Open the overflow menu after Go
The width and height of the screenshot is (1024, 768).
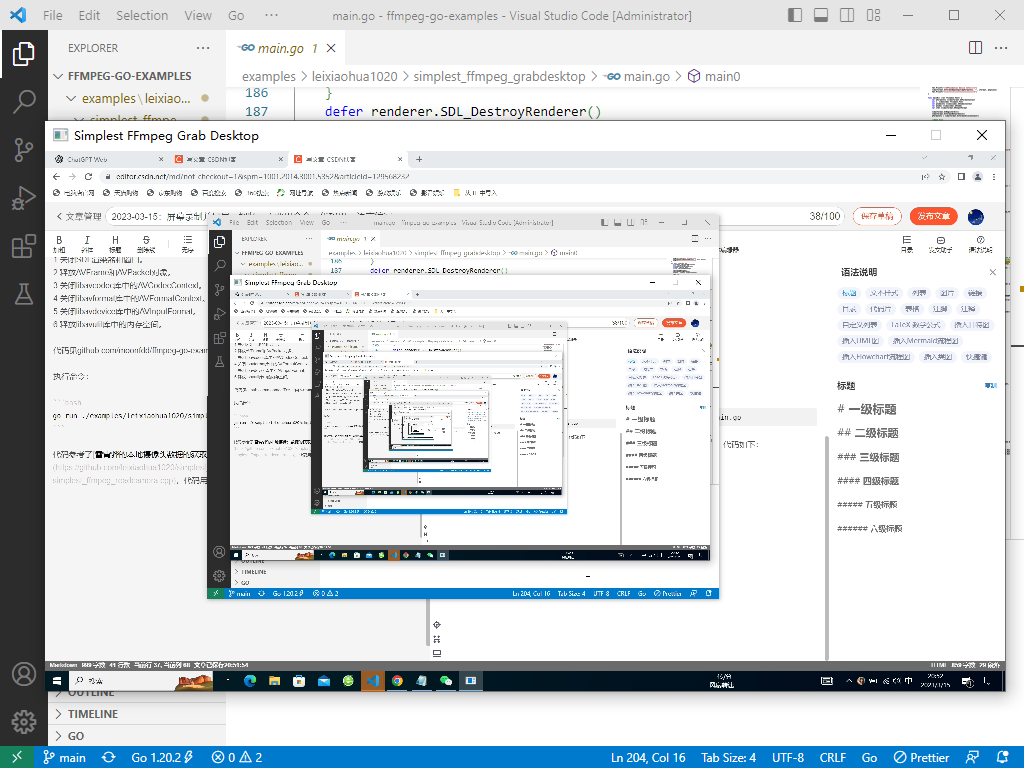272,15
